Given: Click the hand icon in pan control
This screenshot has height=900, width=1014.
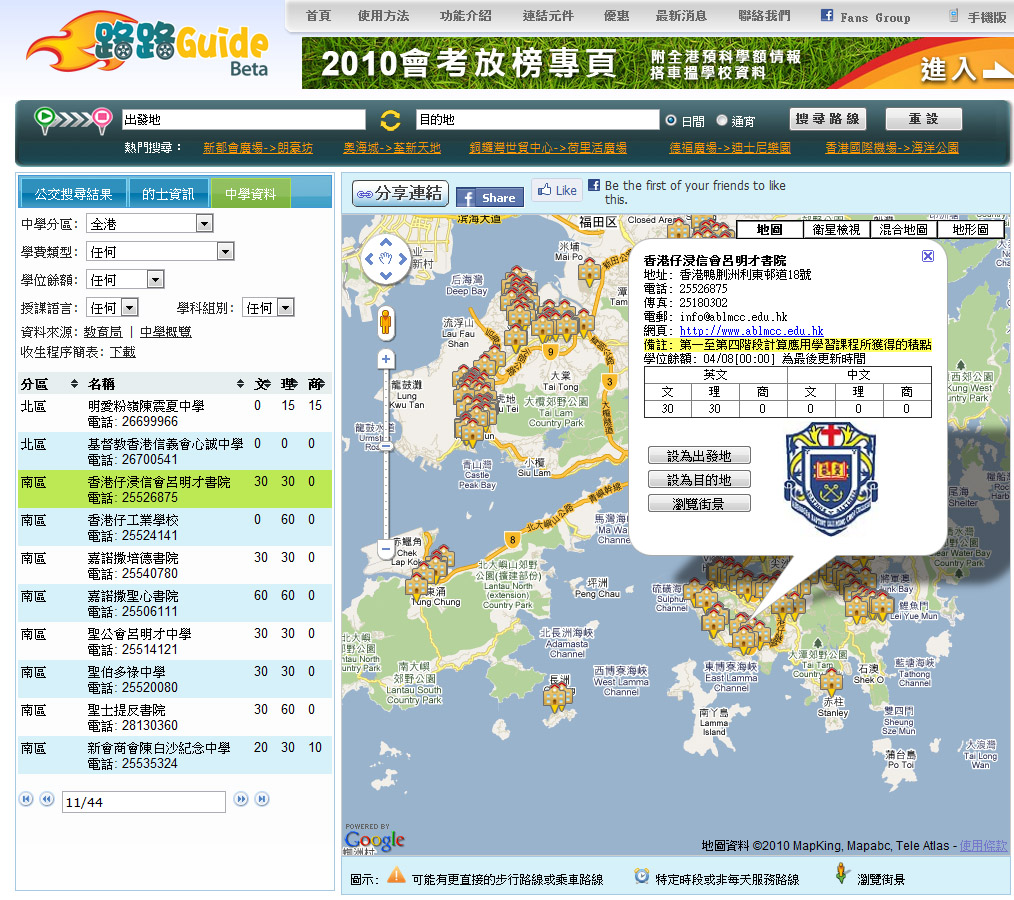Looking at the screenshot, I should tap(386, 259).
